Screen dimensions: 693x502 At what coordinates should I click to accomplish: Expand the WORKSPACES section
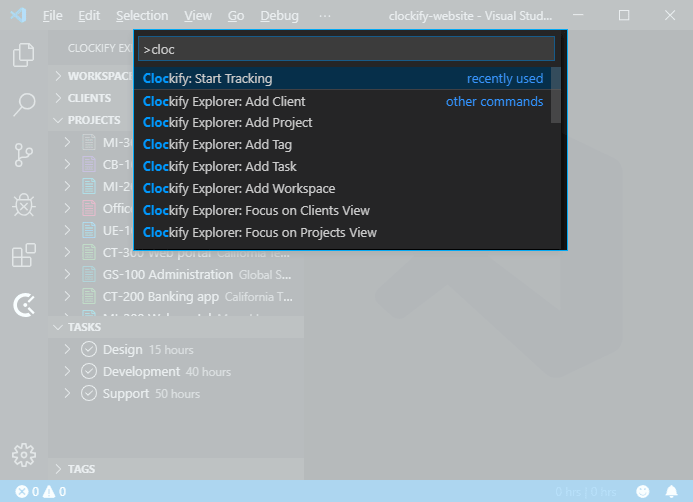tap(58, 76)
